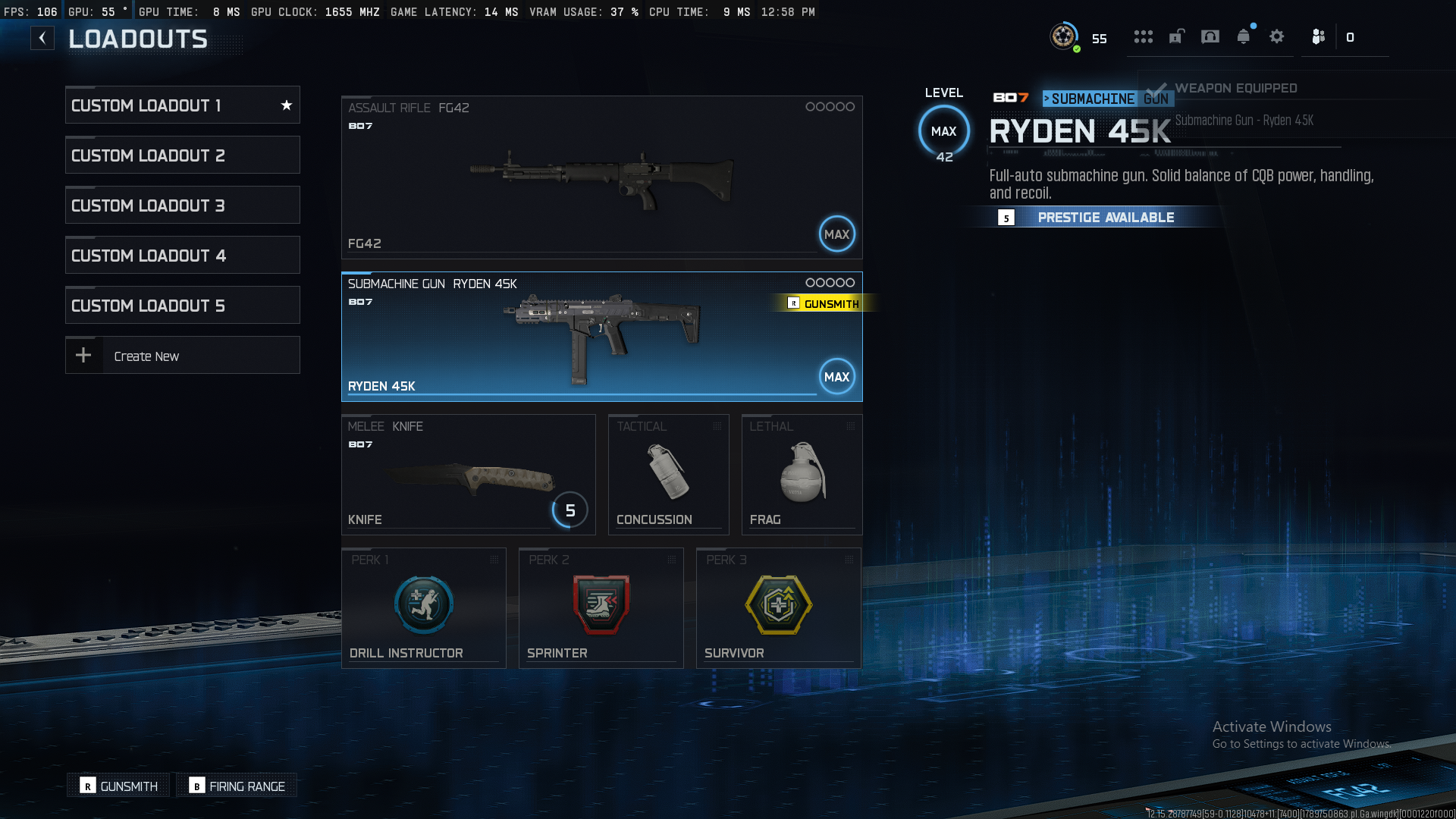
Task: Select Custom Loadout 2
Action: pos(183,155)
